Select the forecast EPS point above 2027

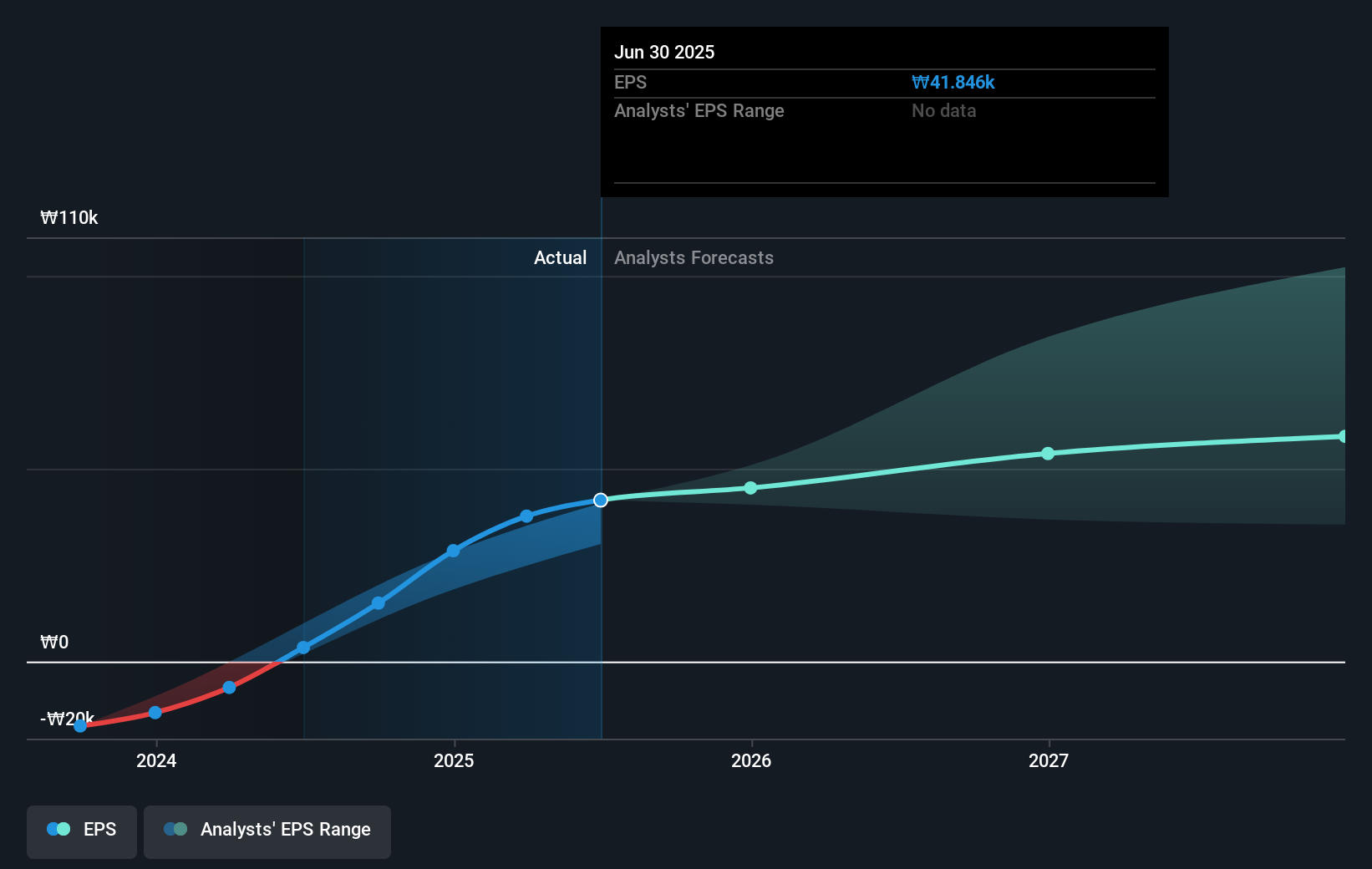click(1048, 454)
